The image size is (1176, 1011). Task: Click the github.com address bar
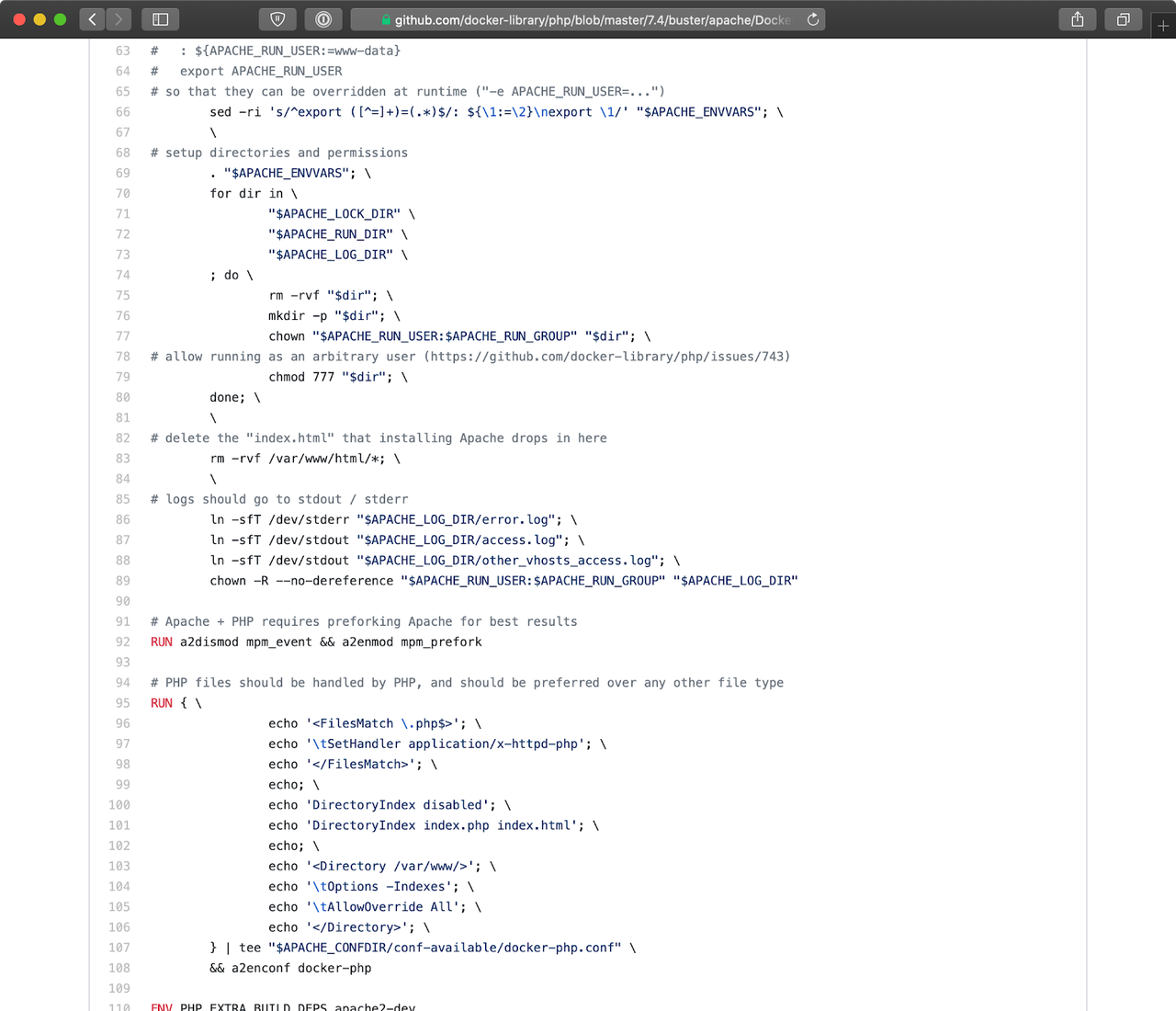click(592, 19)
